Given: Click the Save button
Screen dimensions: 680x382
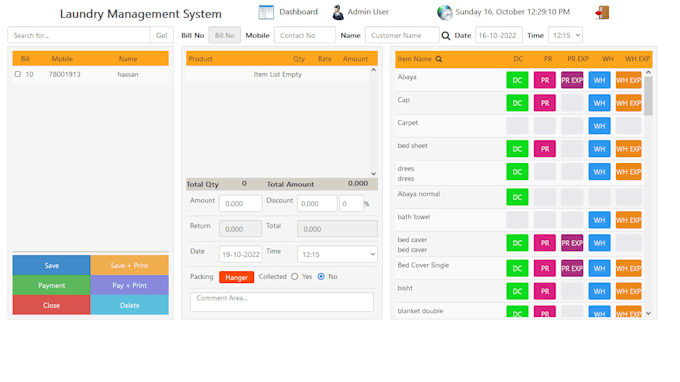Looking at the screenshot, I should point(52,265).
